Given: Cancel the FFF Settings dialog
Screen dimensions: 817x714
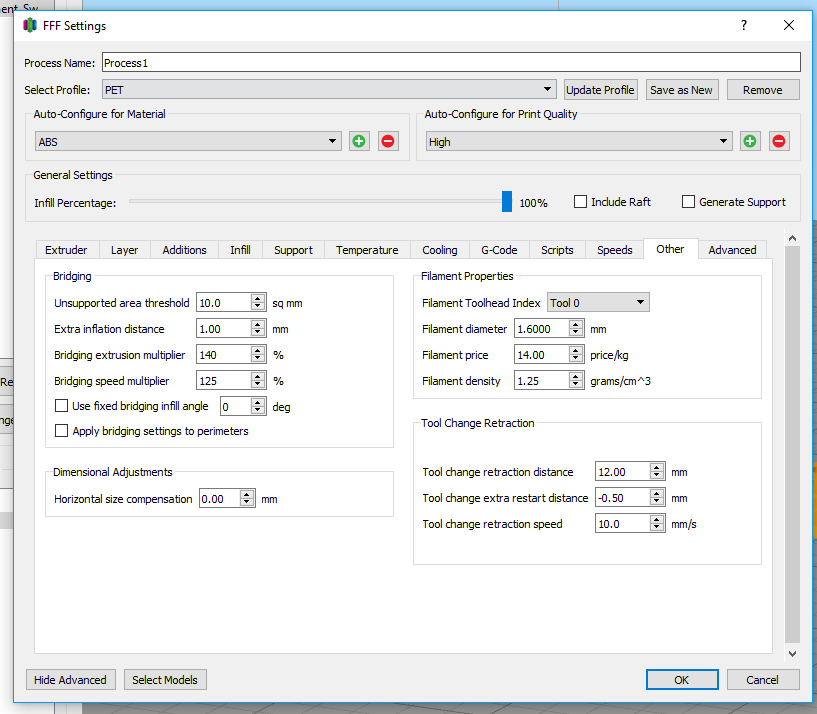Looking at the screenshot, I should coord(762,680).
